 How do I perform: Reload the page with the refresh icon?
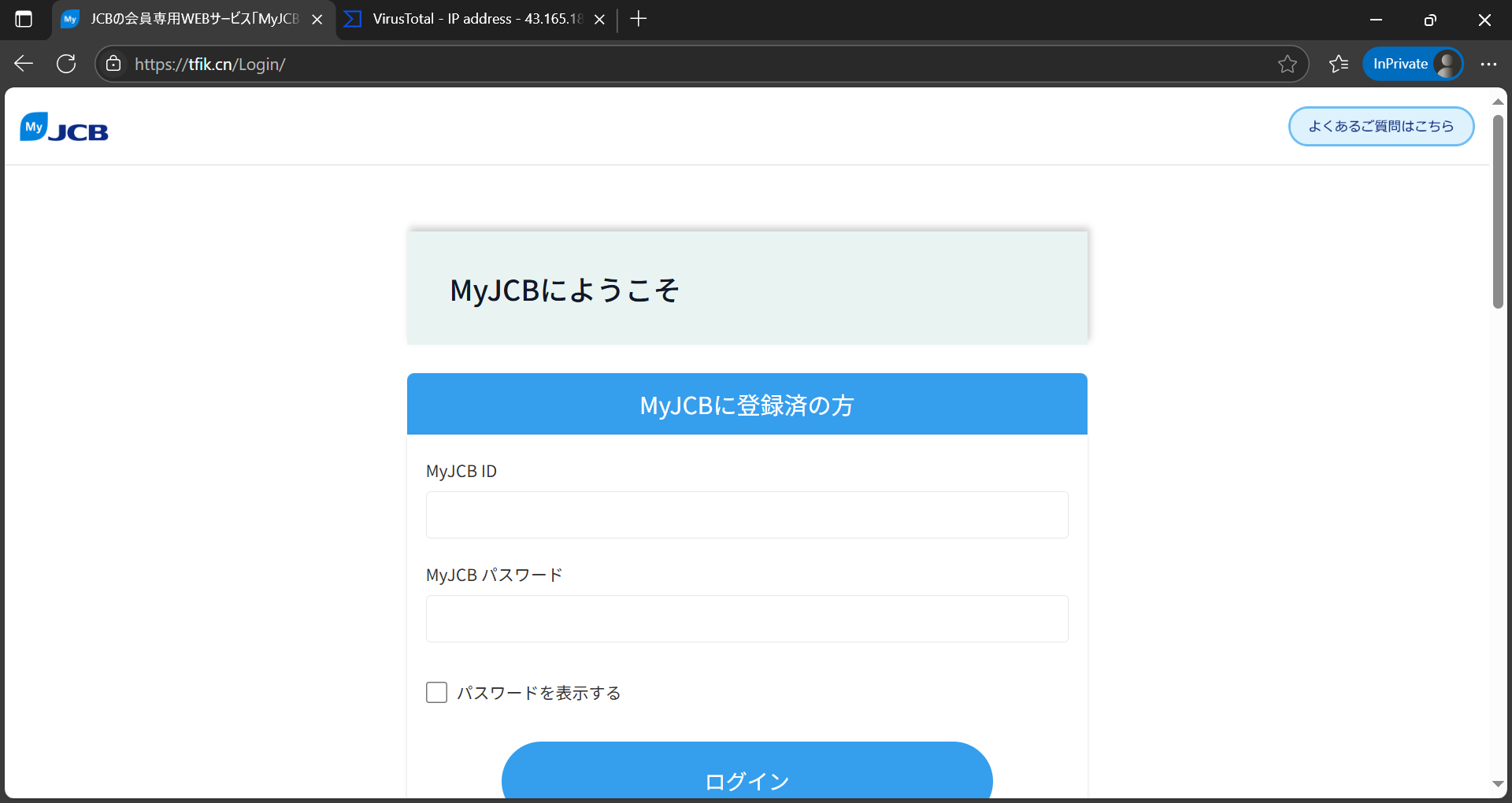click(66, 64)
